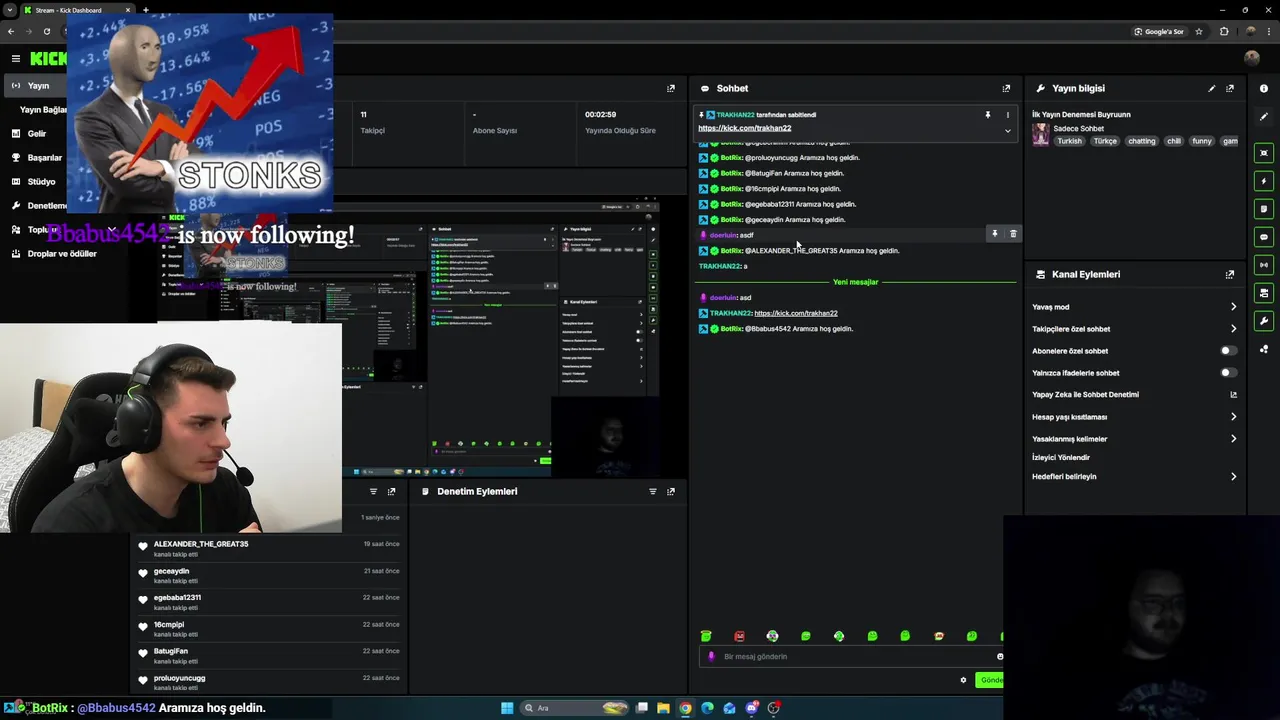Filter the Denetim Eylemleri list

pyautogui.click(x=653, y=491)
